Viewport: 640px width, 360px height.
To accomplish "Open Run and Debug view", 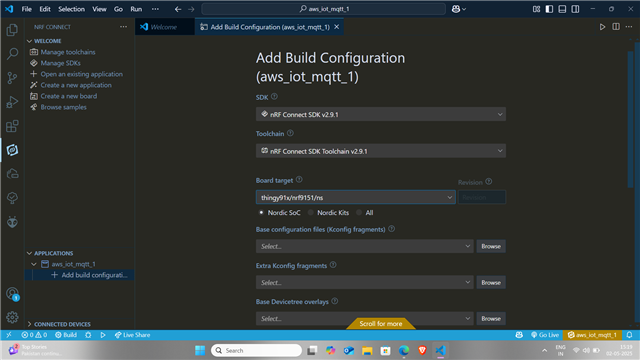I will 12,102.
